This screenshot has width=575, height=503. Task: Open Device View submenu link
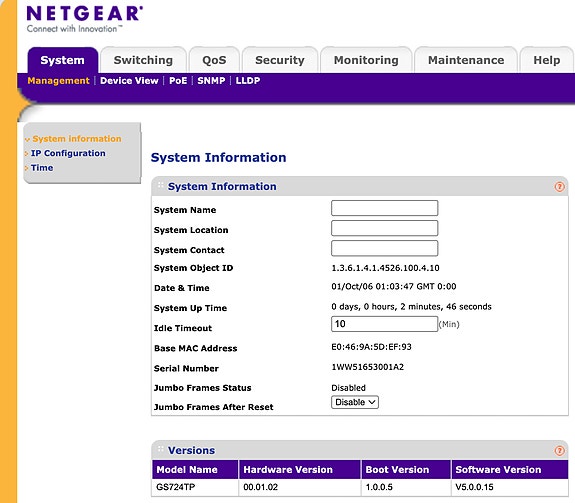pyautogui.click(x=129, y=81)
